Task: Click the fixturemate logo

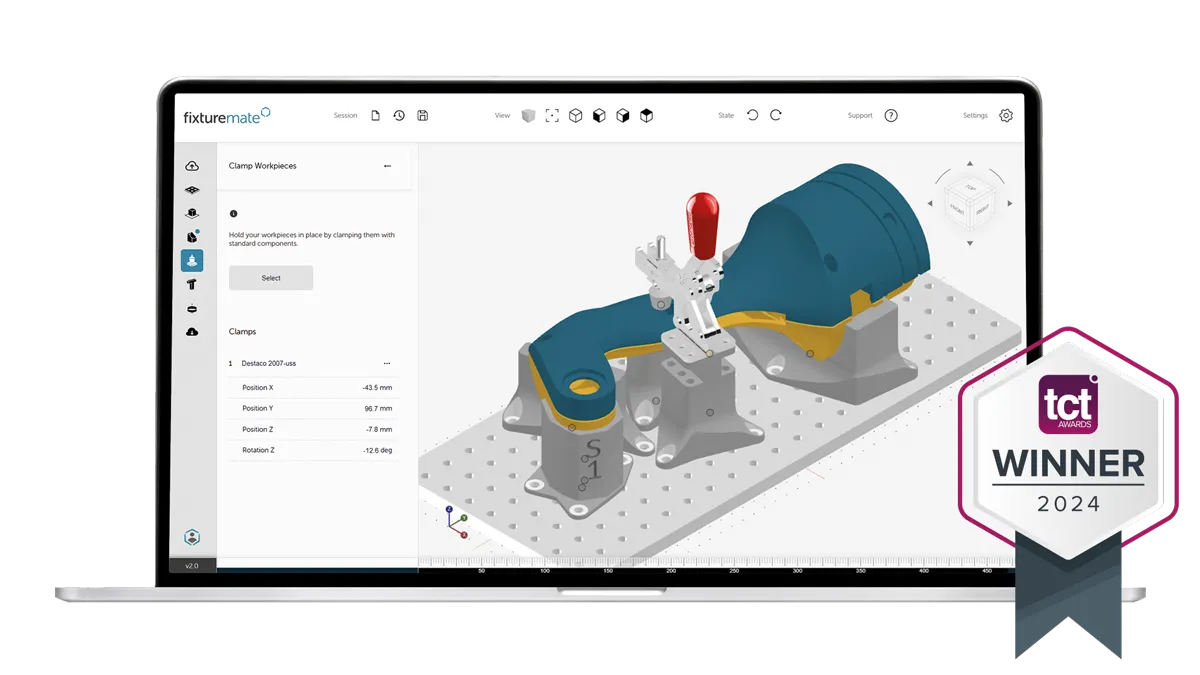Action: click(x=226, y=116)
